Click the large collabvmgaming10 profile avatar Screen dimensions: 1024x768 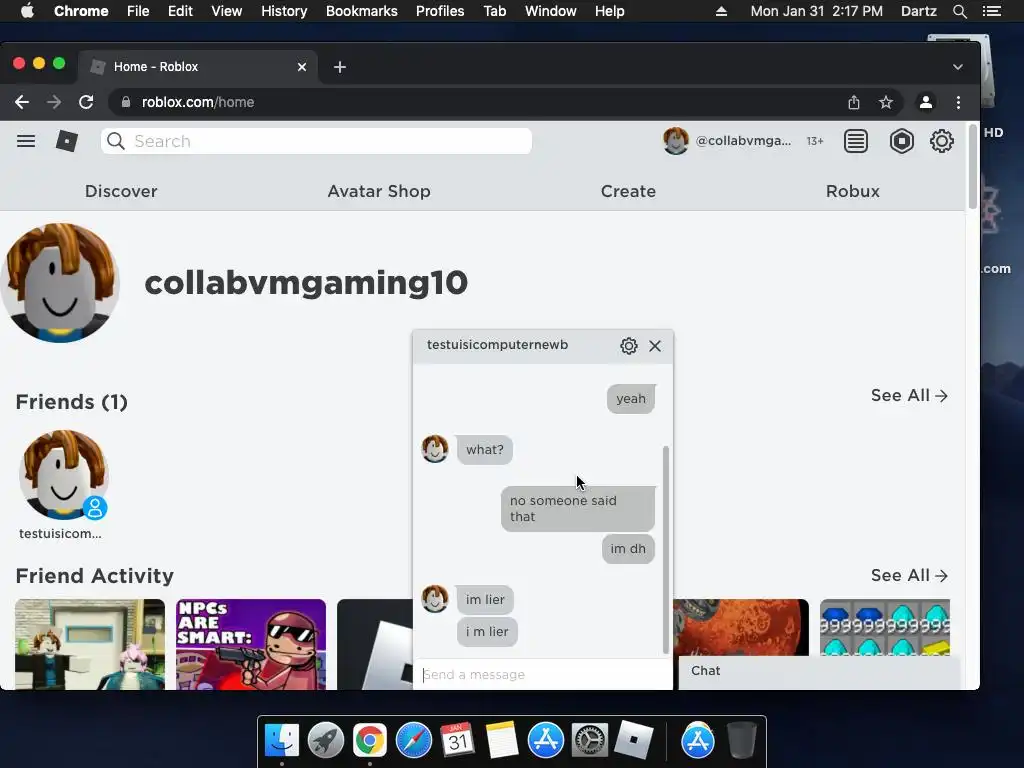click(x=59, y=283)
